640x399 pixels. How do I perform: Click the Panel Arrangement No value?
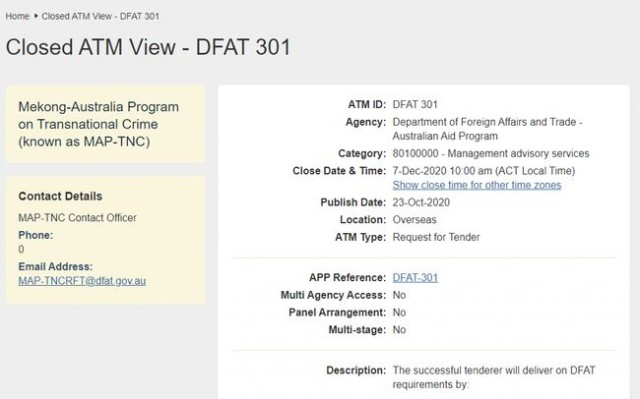[399, 313]
